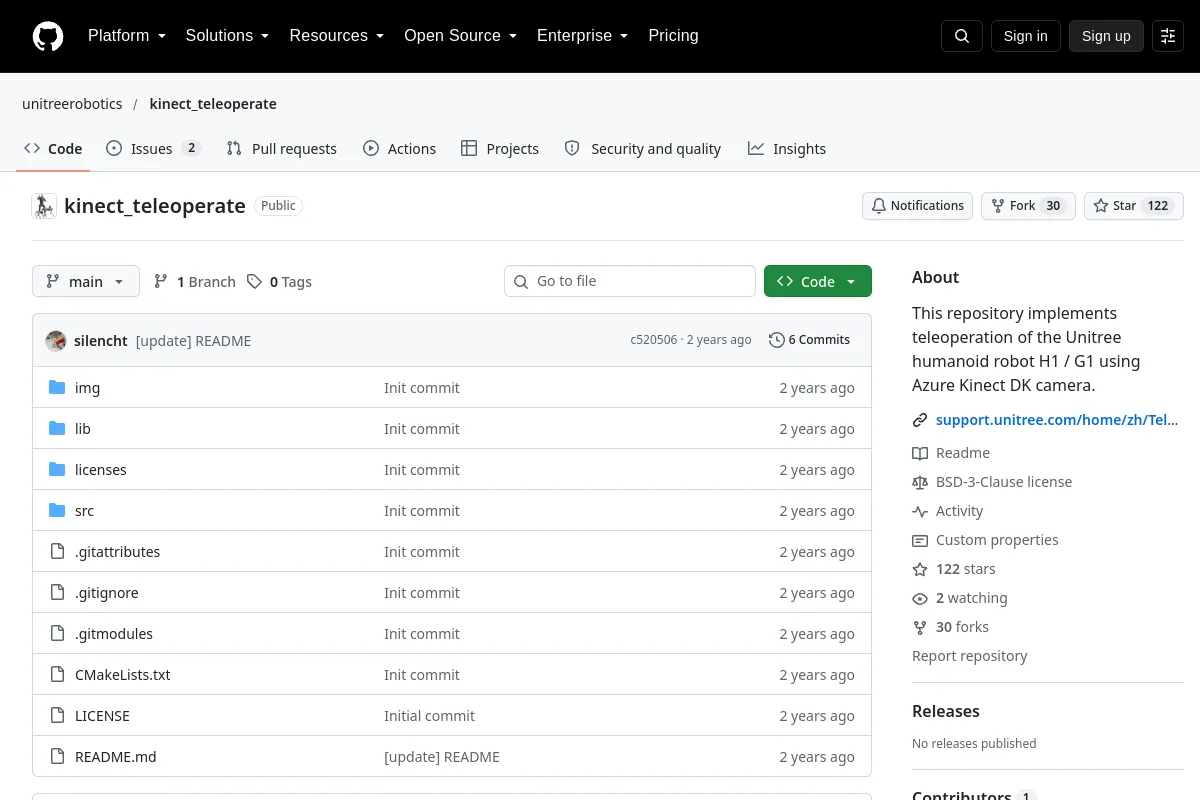Screen dimensions: 1200x800
Task: Click the Report repository link
Action: point(970,656)
